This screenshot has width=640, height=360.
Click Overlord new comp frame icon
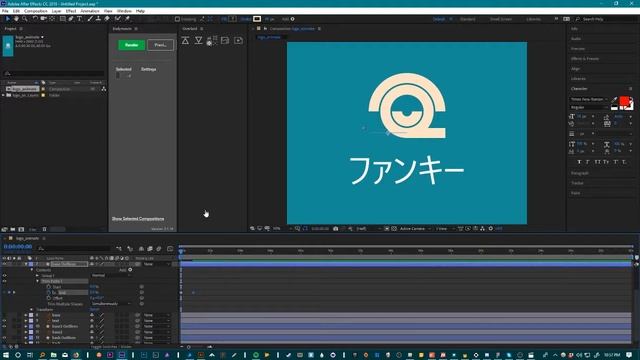coord(225,40)
